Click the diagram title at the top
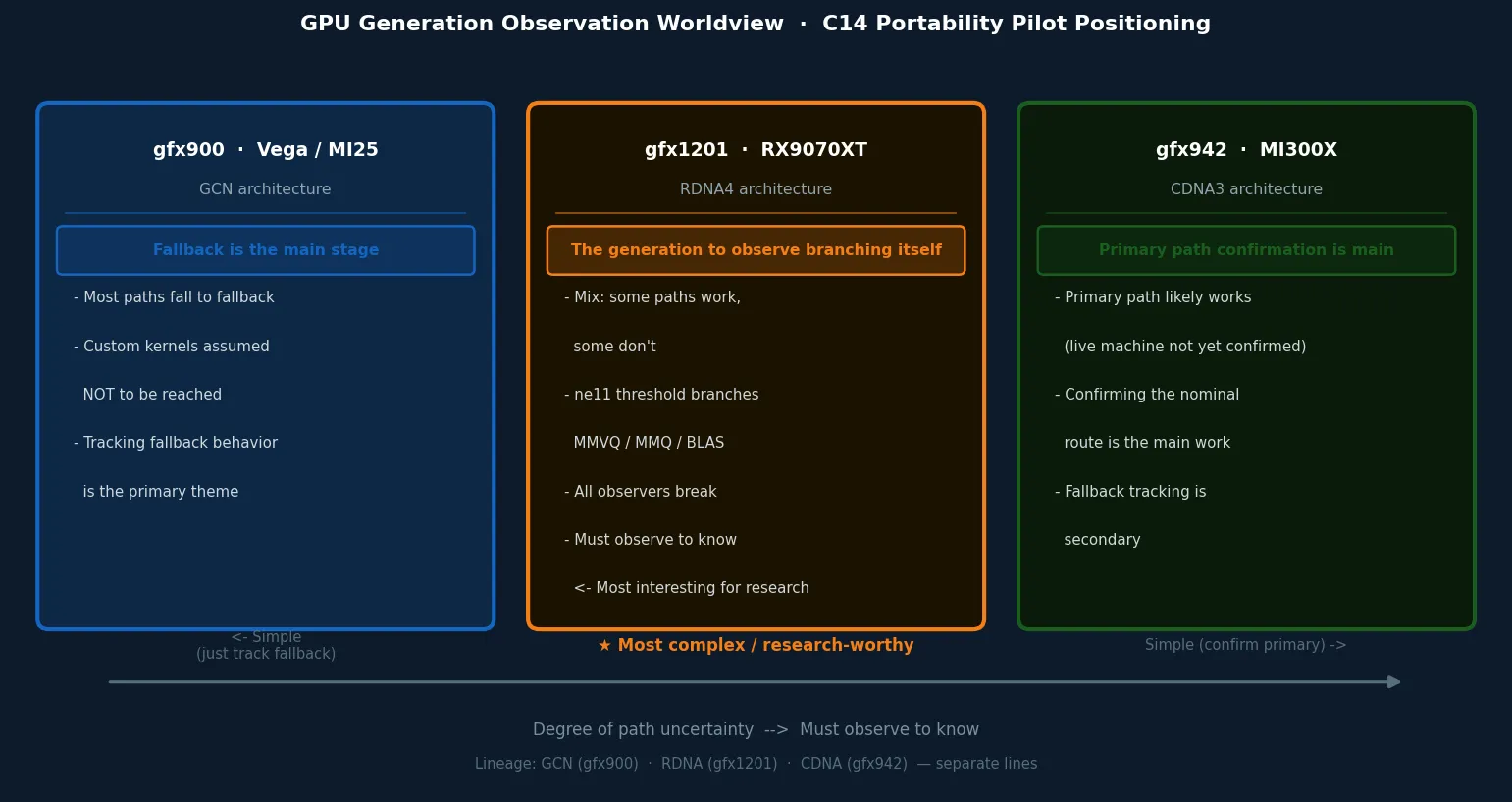The image size is (1512, 802). [756, 24]
